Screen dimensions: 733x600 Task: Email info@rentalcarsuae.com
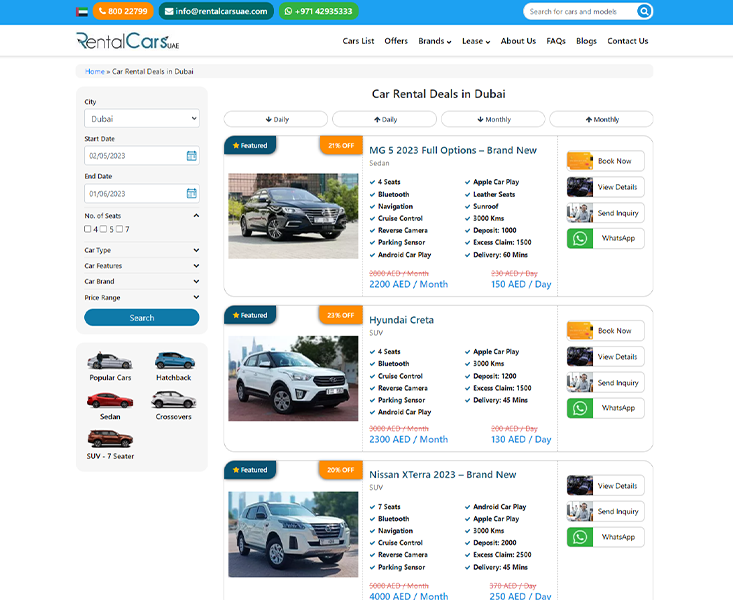pyautogui.click(x=216, y=11)
